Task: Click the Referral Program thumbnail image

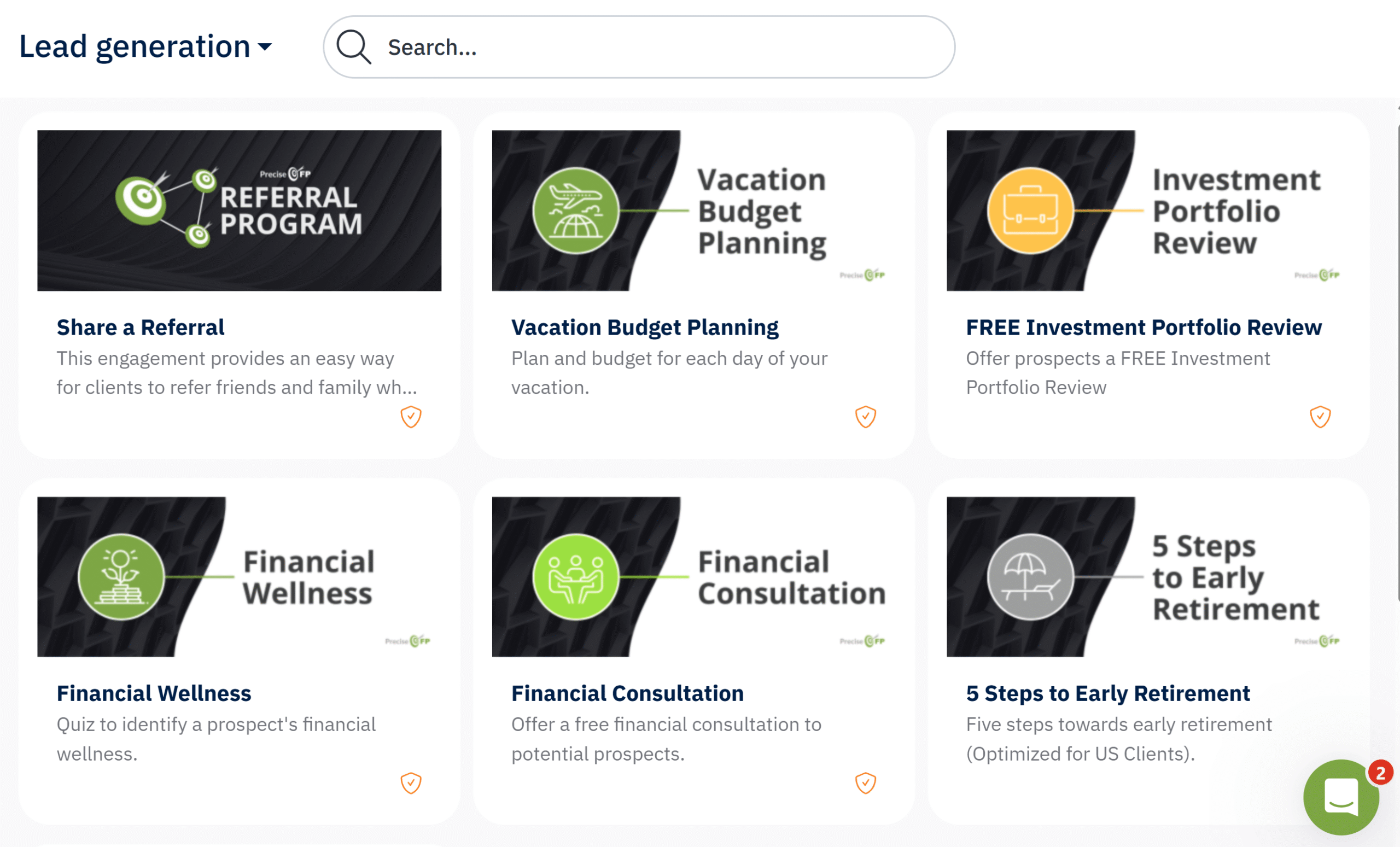Action: click(x=239, y=210)
